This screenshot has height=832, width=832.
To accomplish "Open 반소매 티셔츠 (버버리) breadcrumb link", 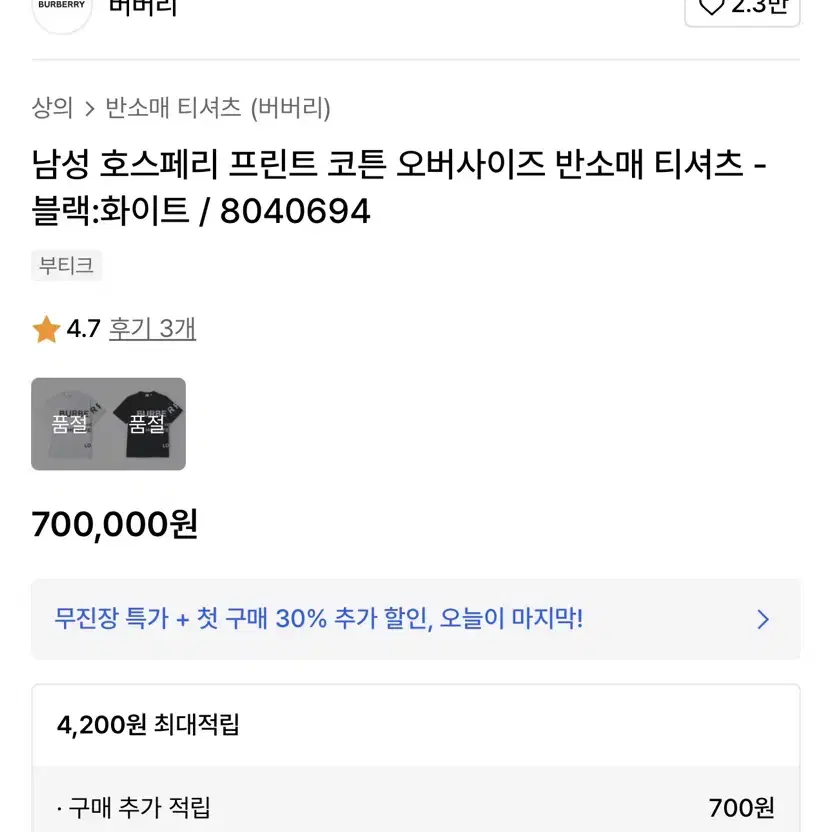I will pyautogui.click(x=218, y=108).
